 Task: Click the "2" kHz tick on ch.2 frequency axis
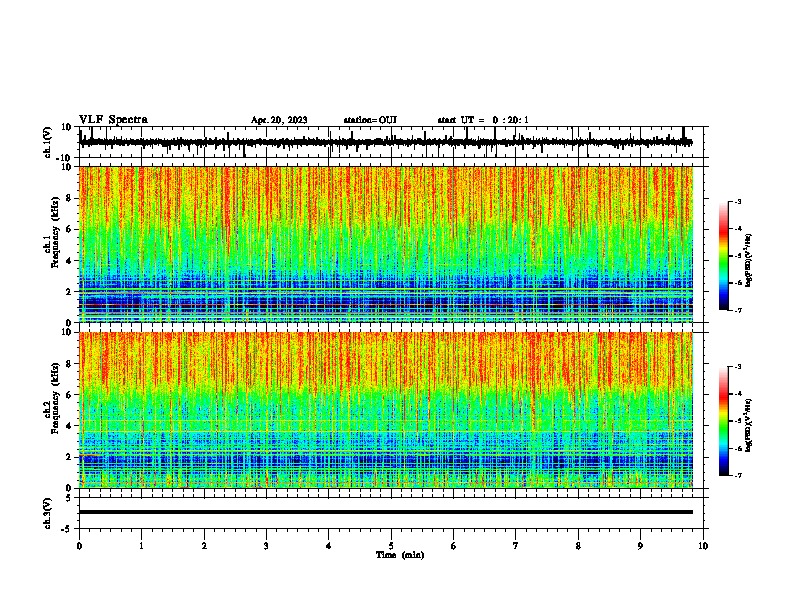(69, 457)
